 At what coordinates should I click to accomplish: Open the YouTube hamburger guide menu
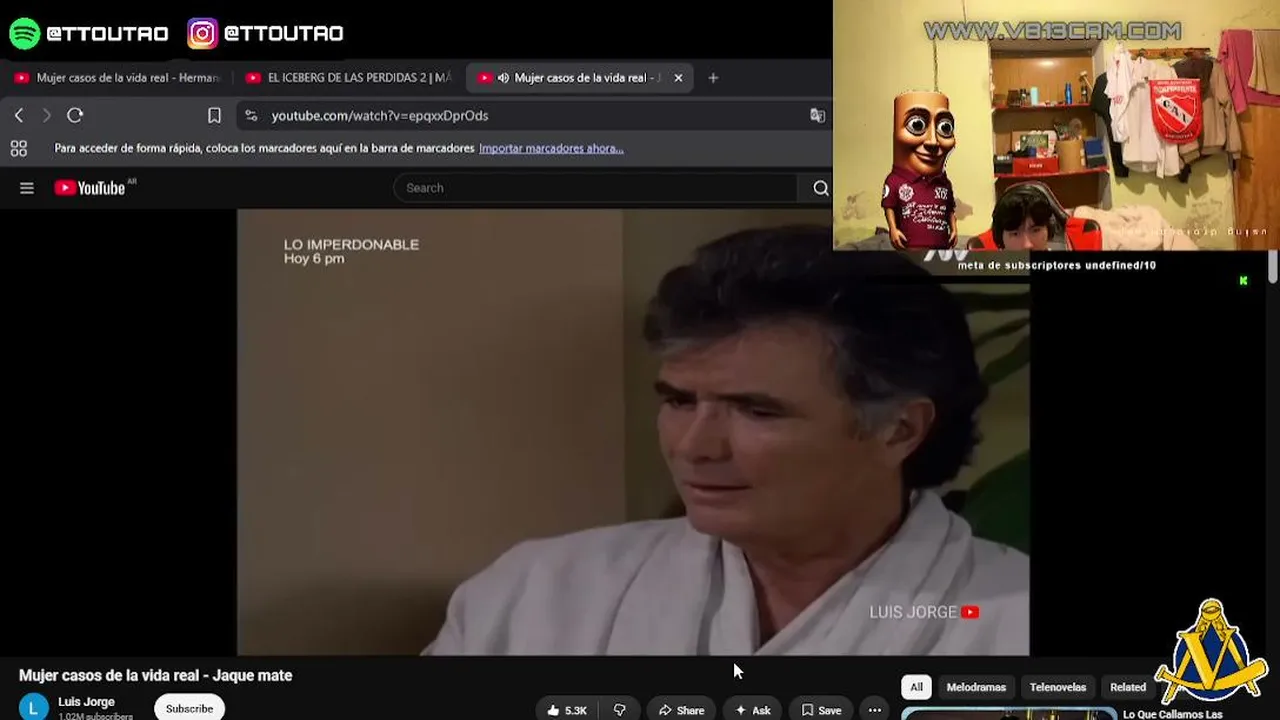click(x=27, y=188)
